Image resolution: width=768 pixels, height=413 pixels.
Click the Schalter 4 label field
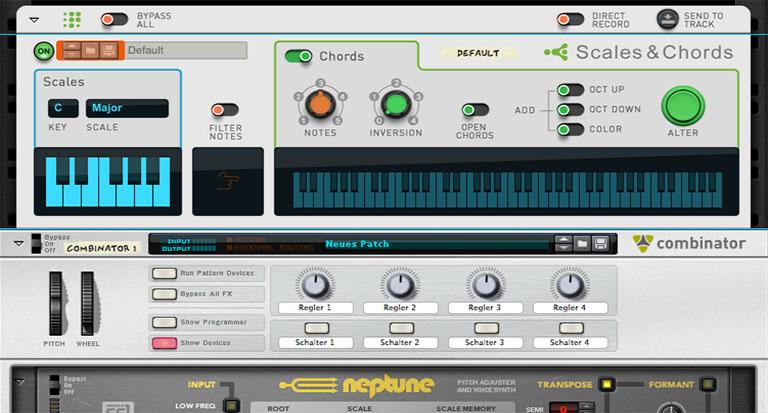point(570,342)
